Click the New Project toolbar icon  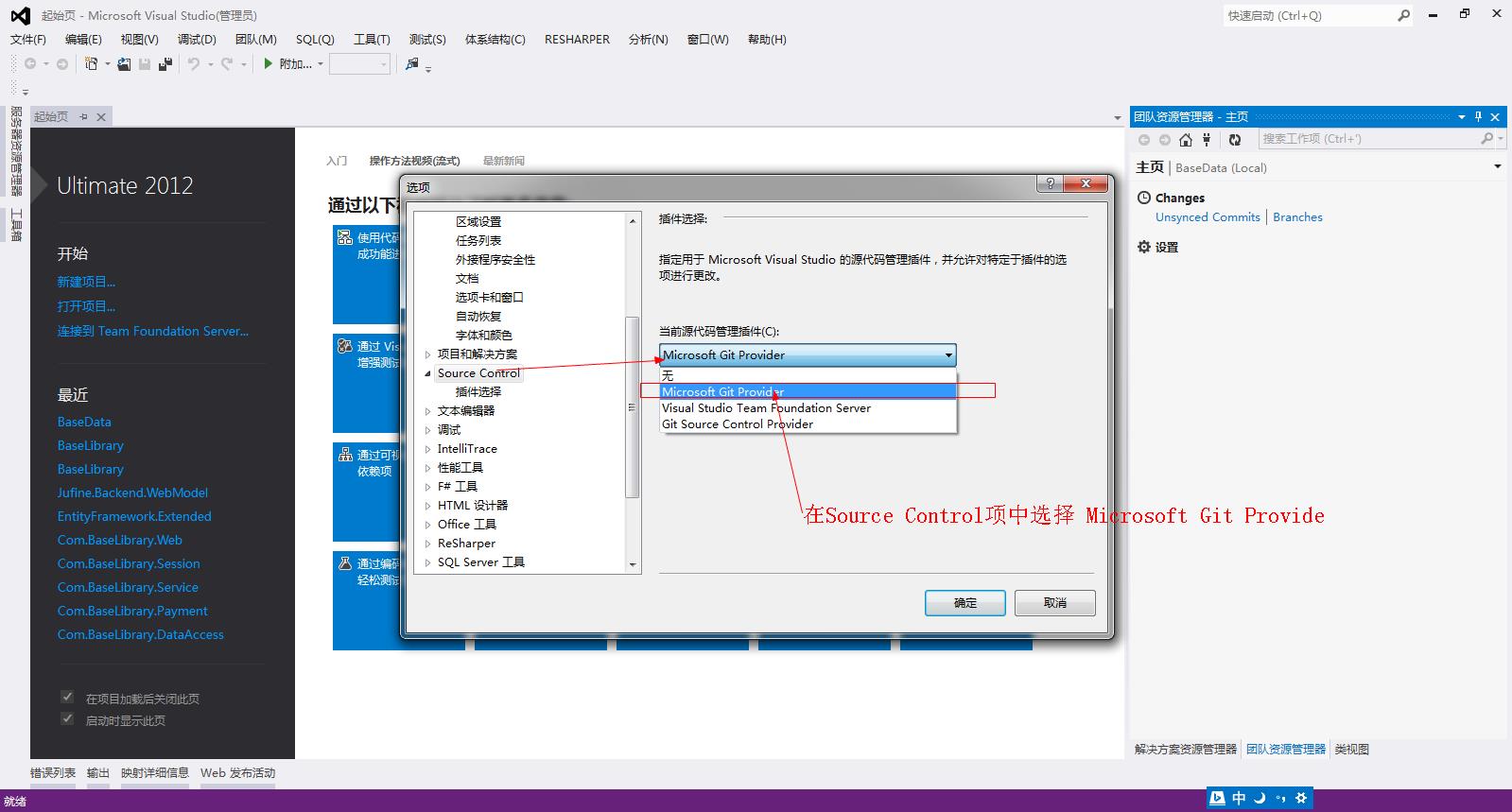(92, 63)
